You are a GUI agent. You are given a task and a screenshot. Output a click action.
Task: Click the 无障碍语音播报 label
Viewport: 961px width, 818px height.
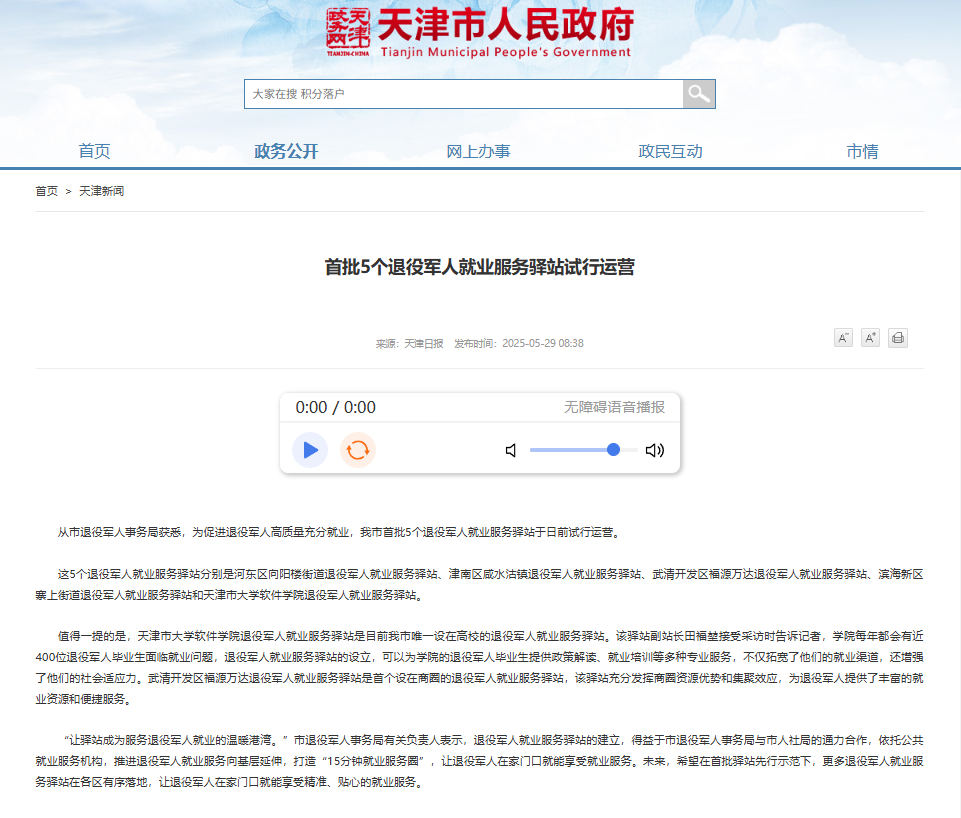(x=613, y=407)
